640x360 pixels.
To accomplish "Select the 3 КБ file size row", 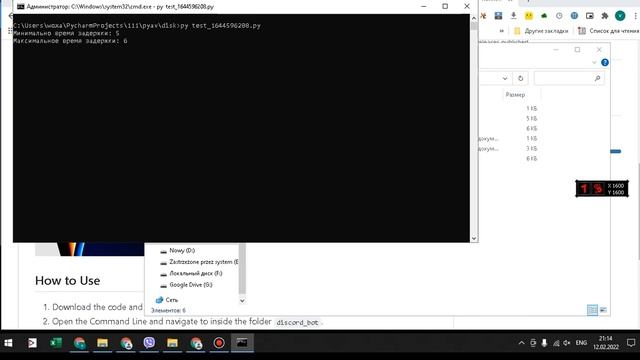I will (531, 149).
